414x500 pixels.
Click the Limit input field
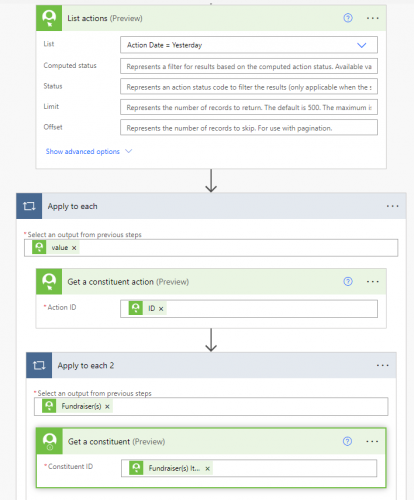tap(249, 107)
